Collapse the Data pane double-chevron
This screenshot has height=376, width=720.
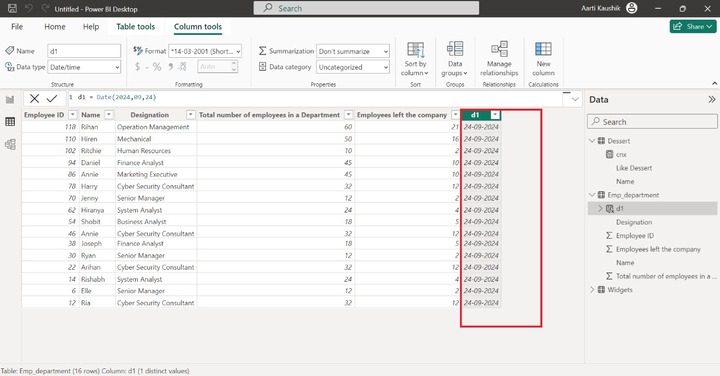pos(711,100)
